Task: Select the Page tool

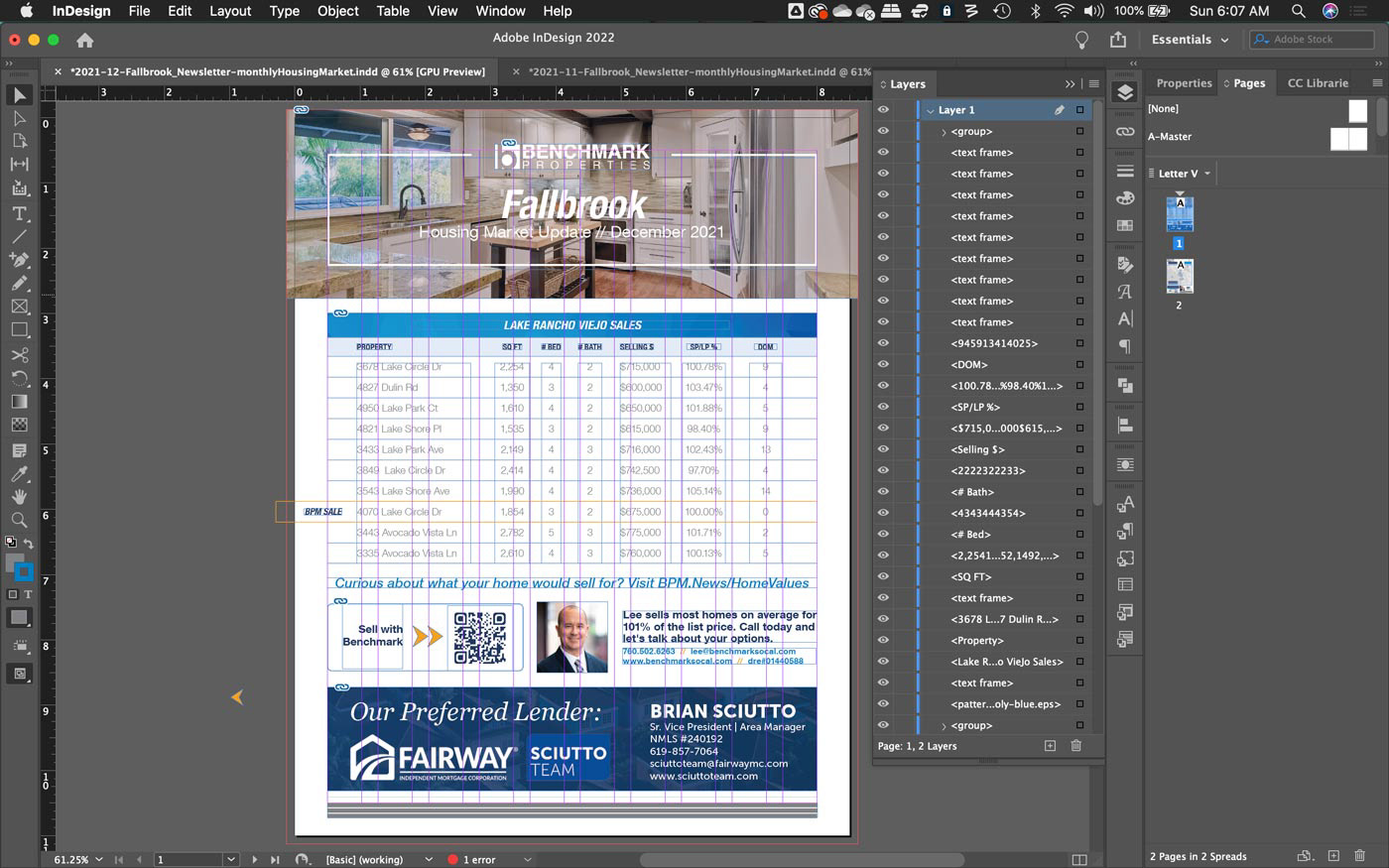Action: pyautogui.click(x=20, y=141)
